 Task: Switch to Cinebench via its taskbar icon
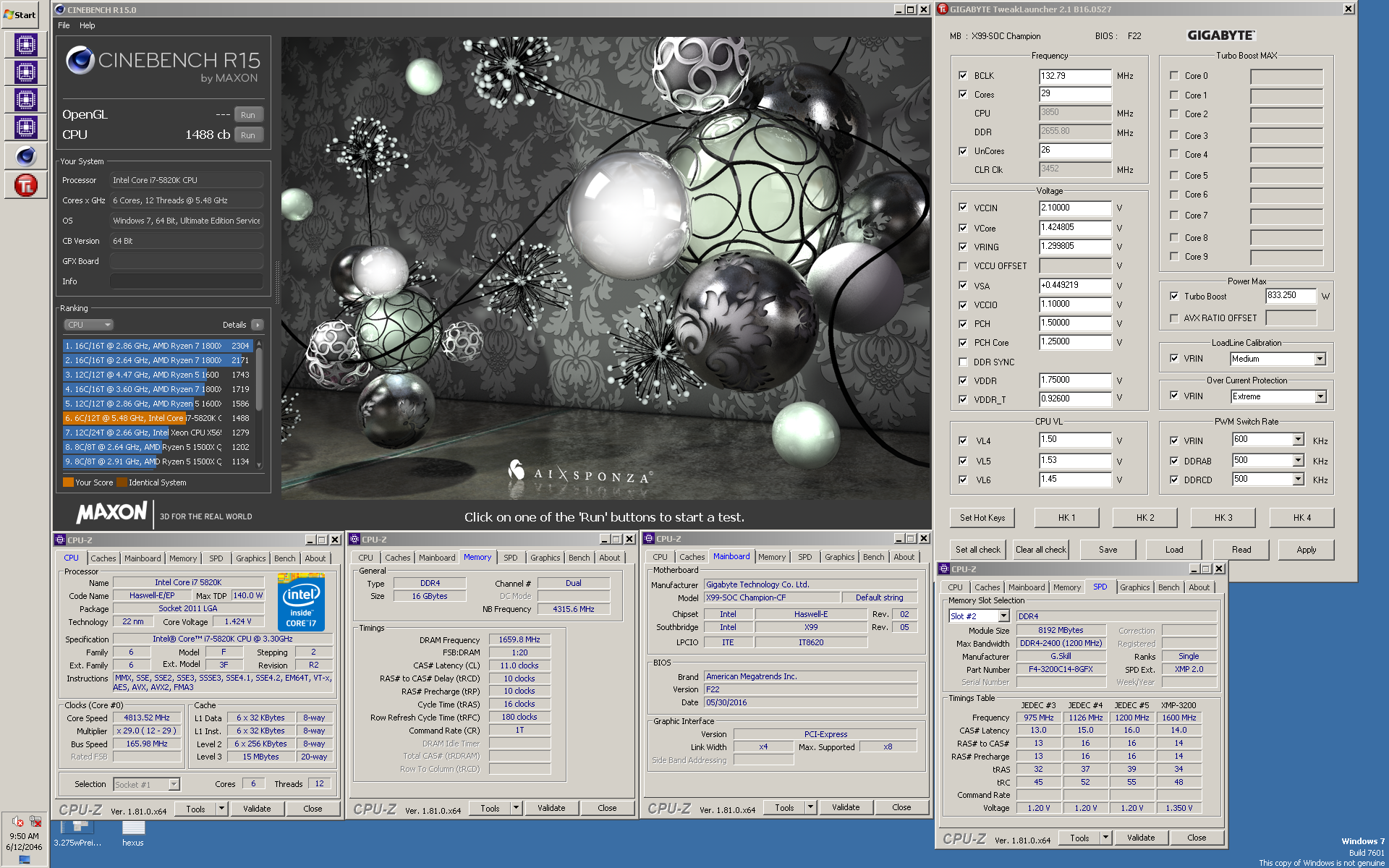(x=25, y=156)
